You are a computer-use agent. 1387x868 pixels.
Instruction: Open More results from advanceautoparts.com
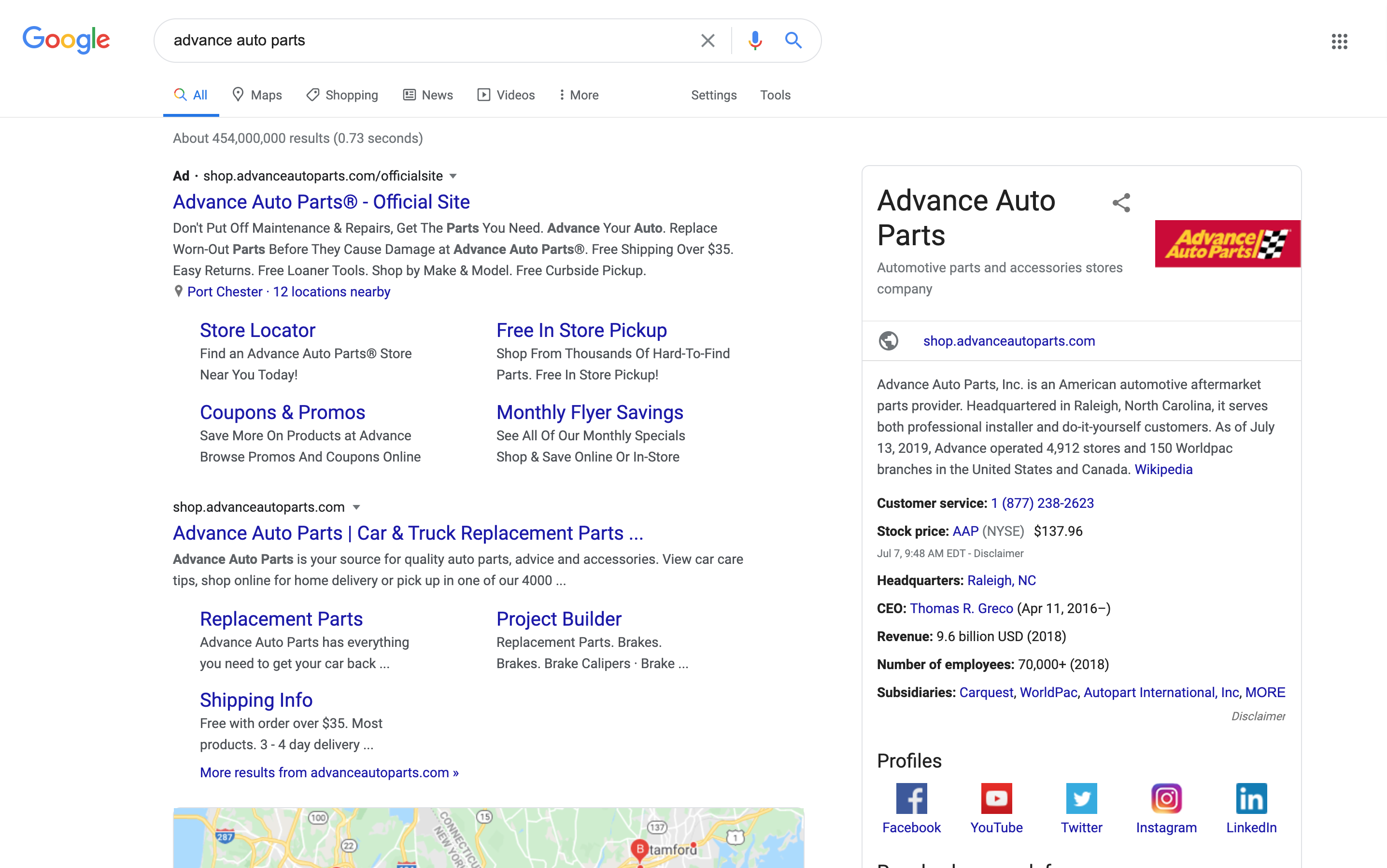click(329, 773)
